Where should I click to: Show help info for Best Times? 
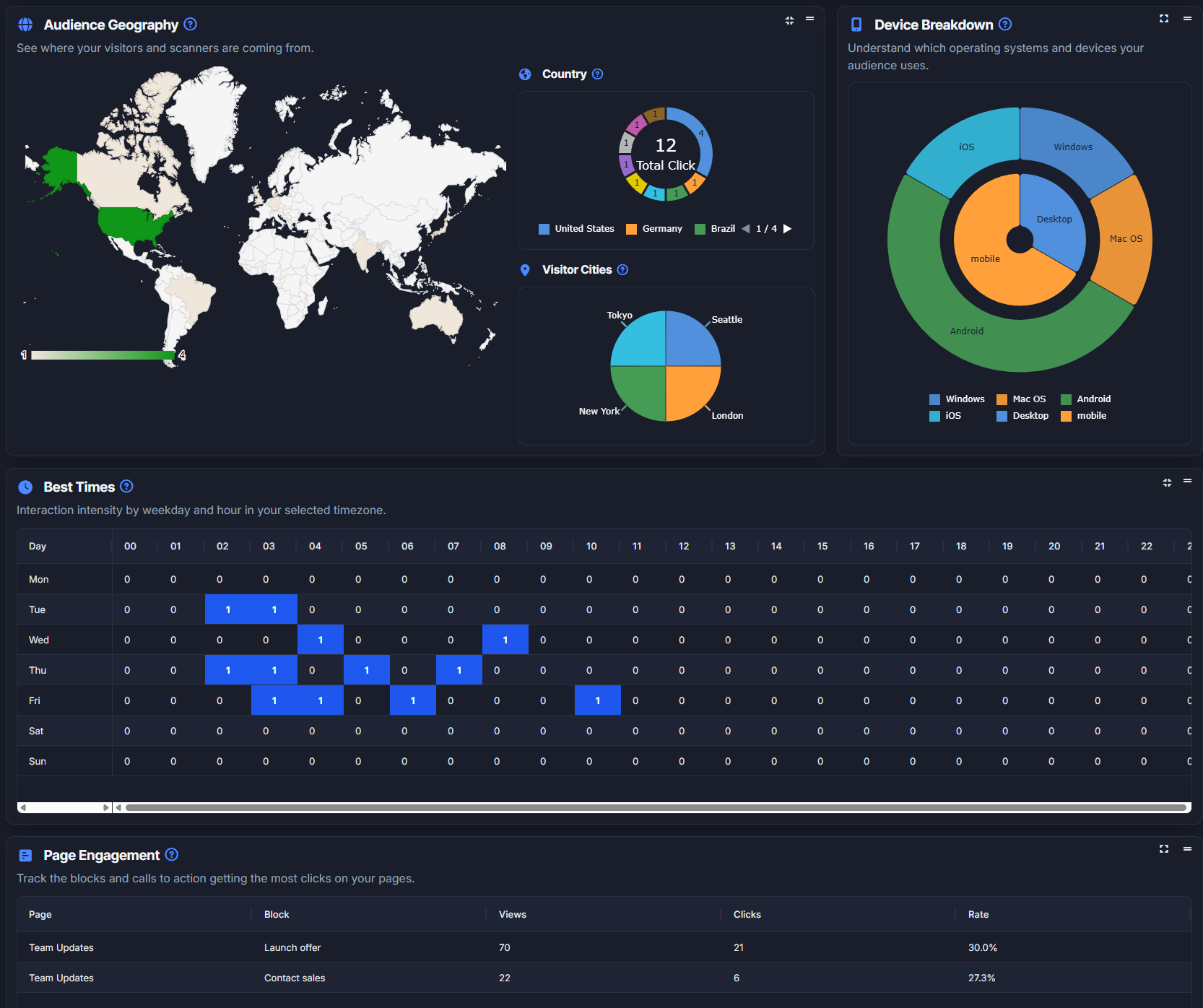tap(126, 486)
